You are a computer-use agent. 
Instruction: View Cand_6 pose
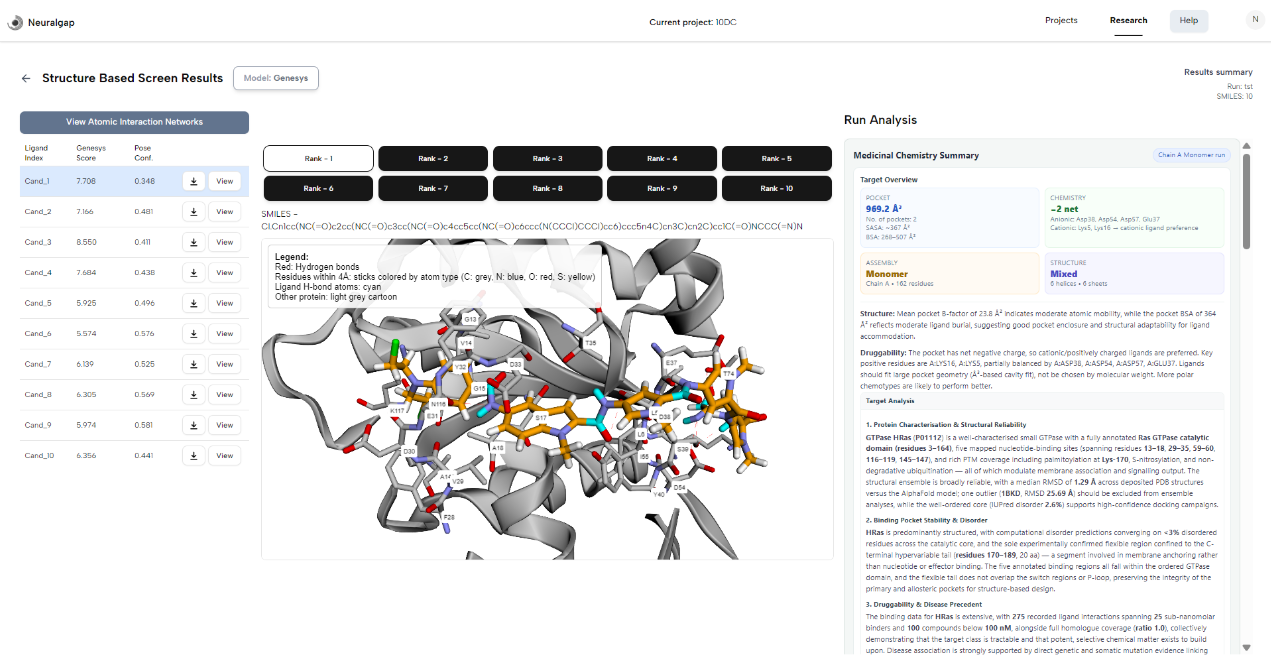tap(225, 334)
